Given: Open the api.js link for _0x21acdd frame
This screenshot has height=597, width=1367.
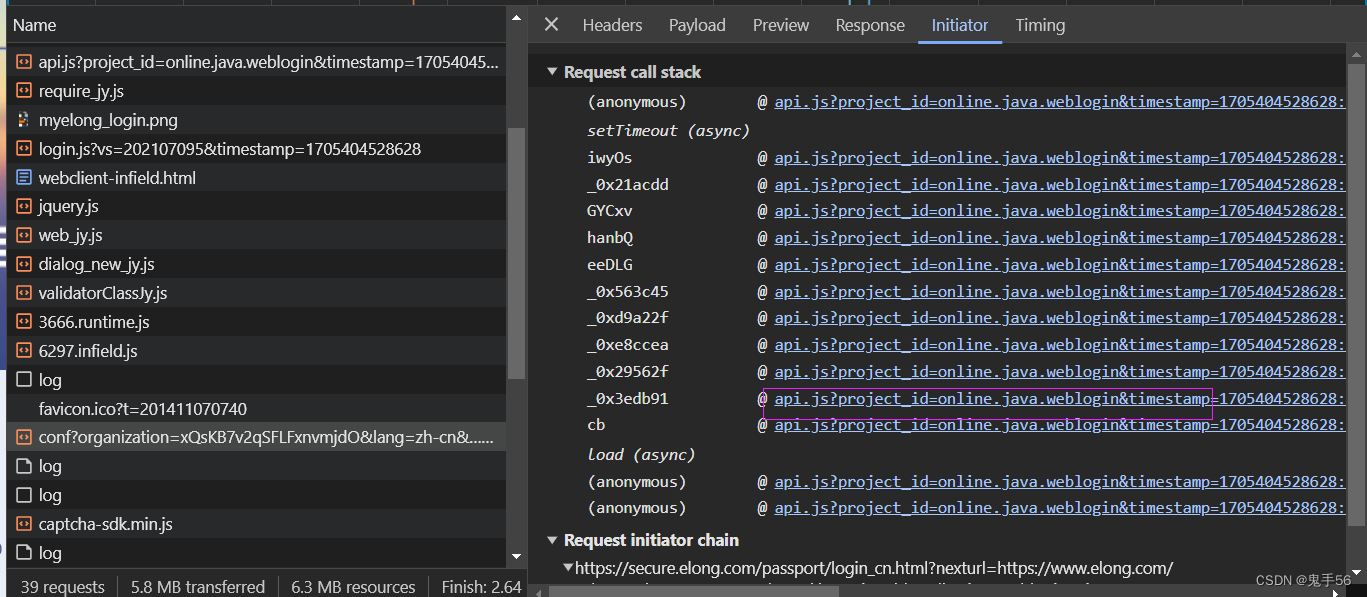Looking at the screenshot, I should [x=1060, y=185].
